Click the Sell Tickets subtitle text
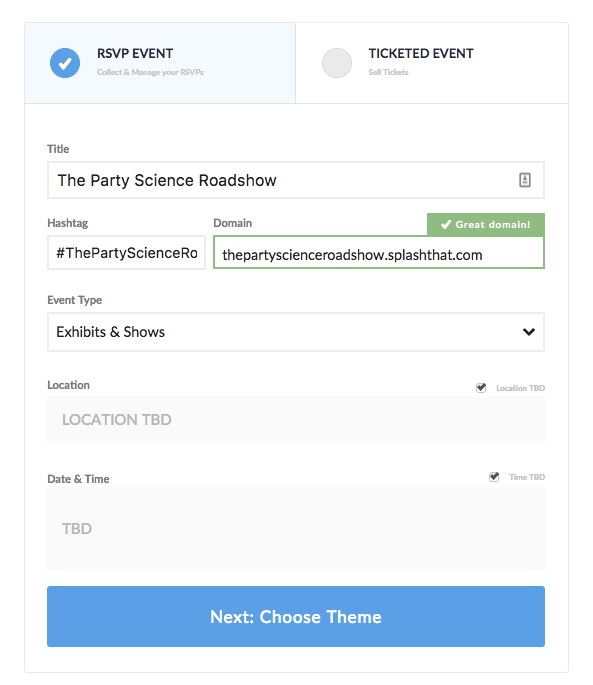 click(x=388, y=72)
